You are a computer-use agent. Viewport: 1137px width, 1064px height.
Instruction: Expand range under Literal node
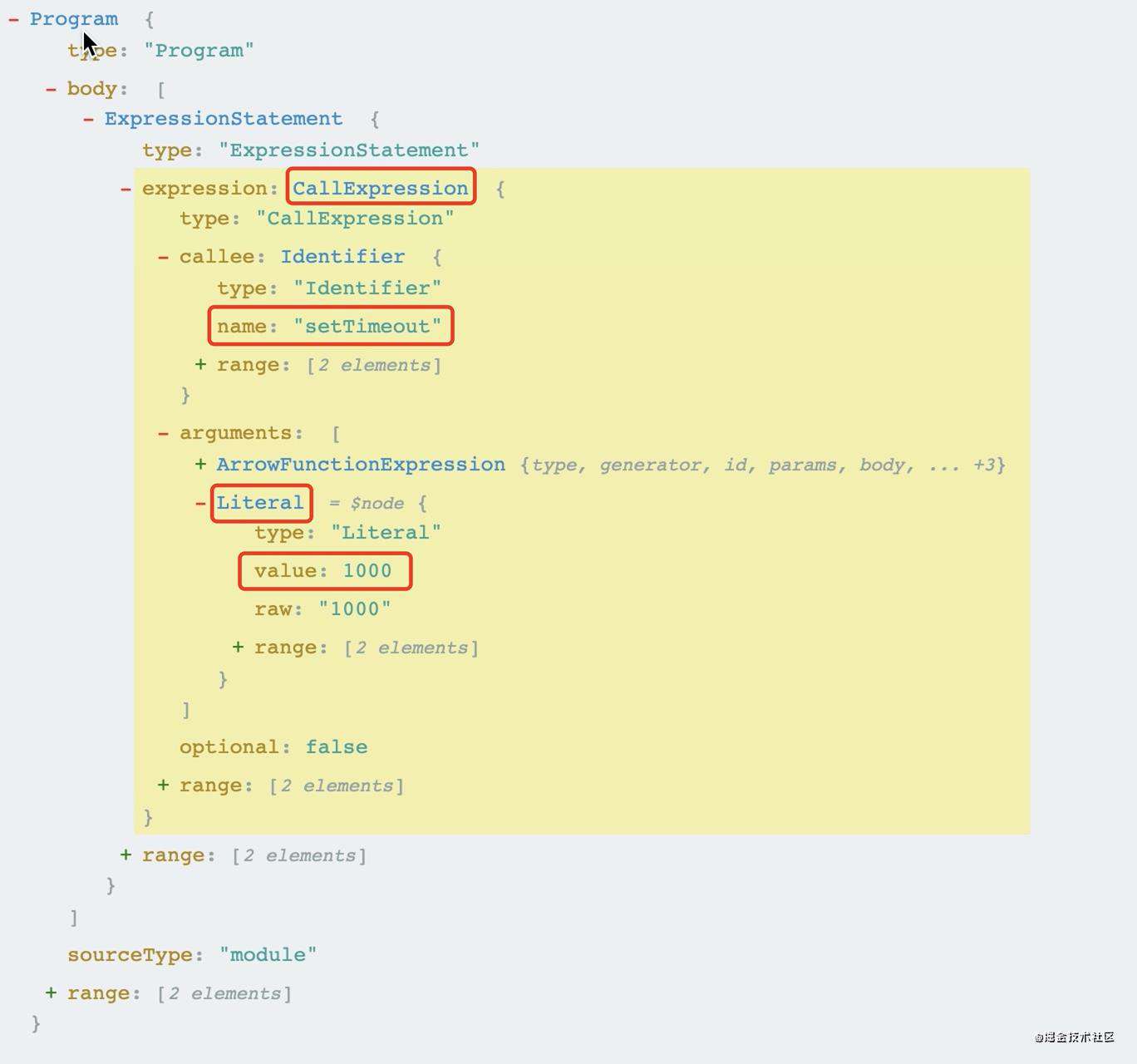(238, 648)
